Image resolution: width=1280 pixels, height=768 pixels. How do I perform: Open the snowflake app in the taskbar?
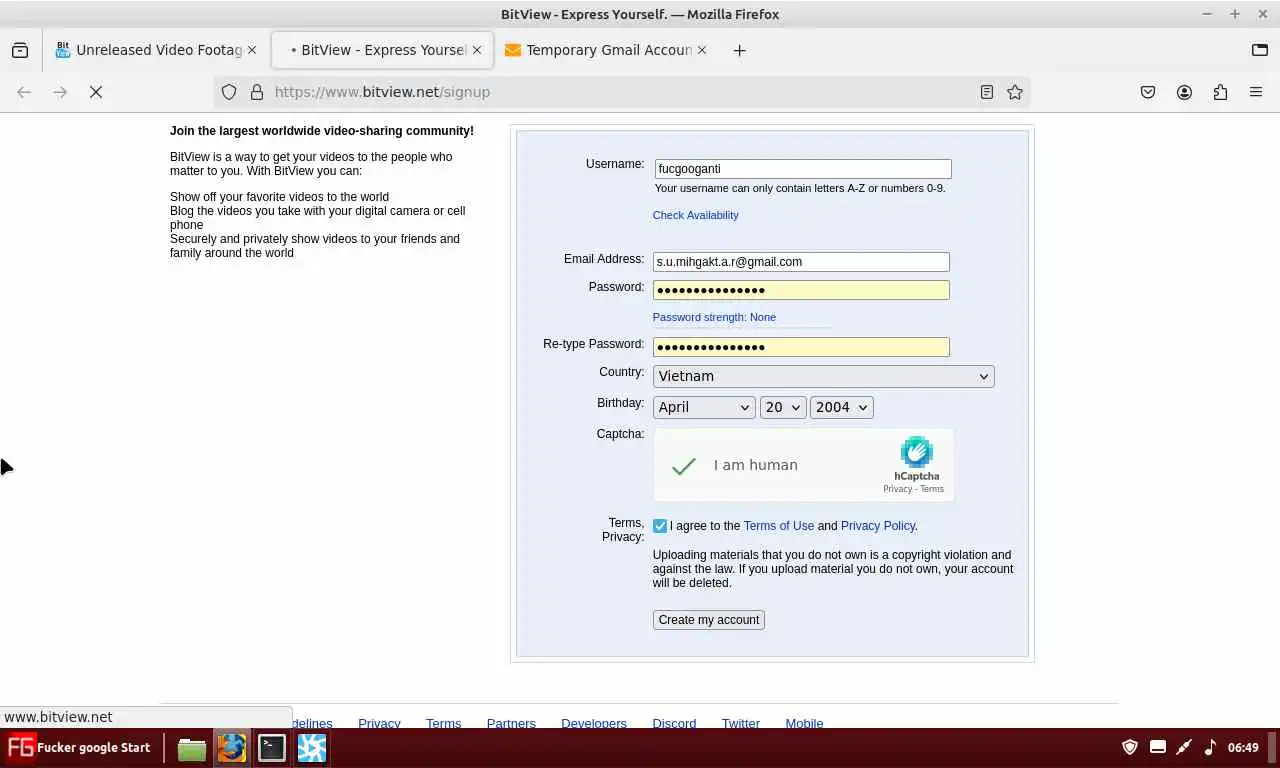click(x=312, y=748)
